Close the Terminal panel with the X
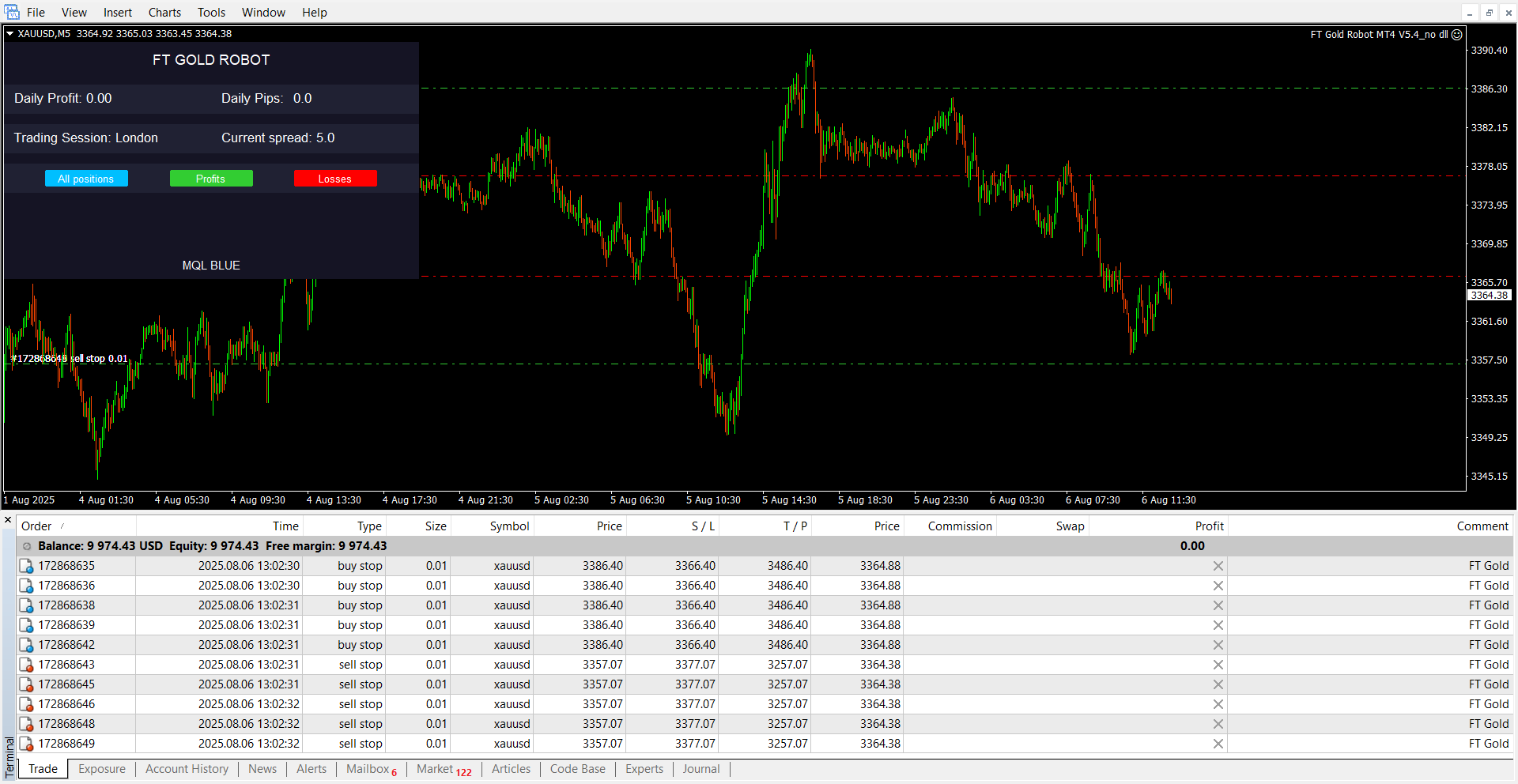 pos(8,520)
